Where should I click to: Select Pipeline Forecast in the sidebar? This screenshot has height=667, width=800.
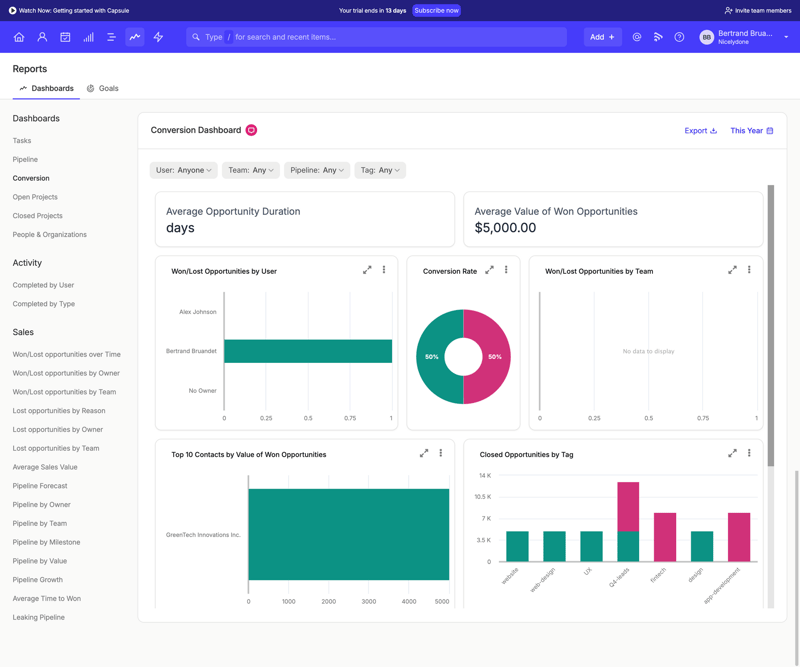click(41, 486)
